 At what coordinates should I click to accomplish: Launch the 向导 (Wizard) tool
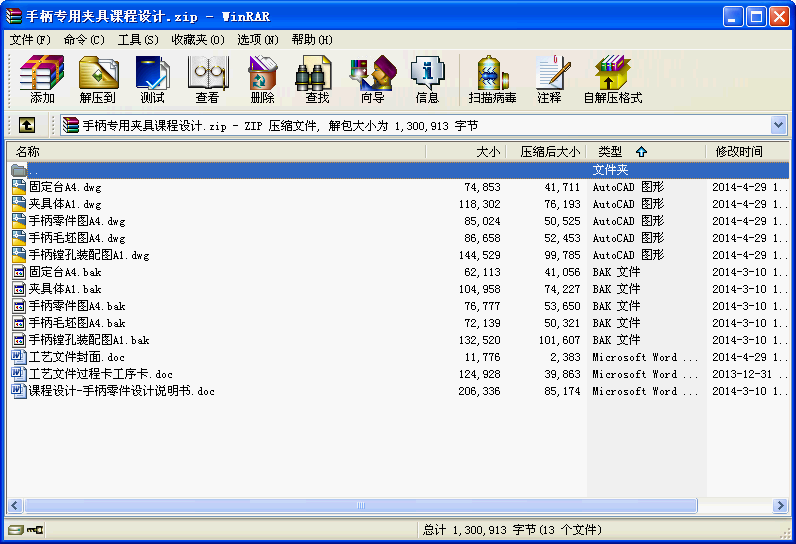(x=373, y=79)
